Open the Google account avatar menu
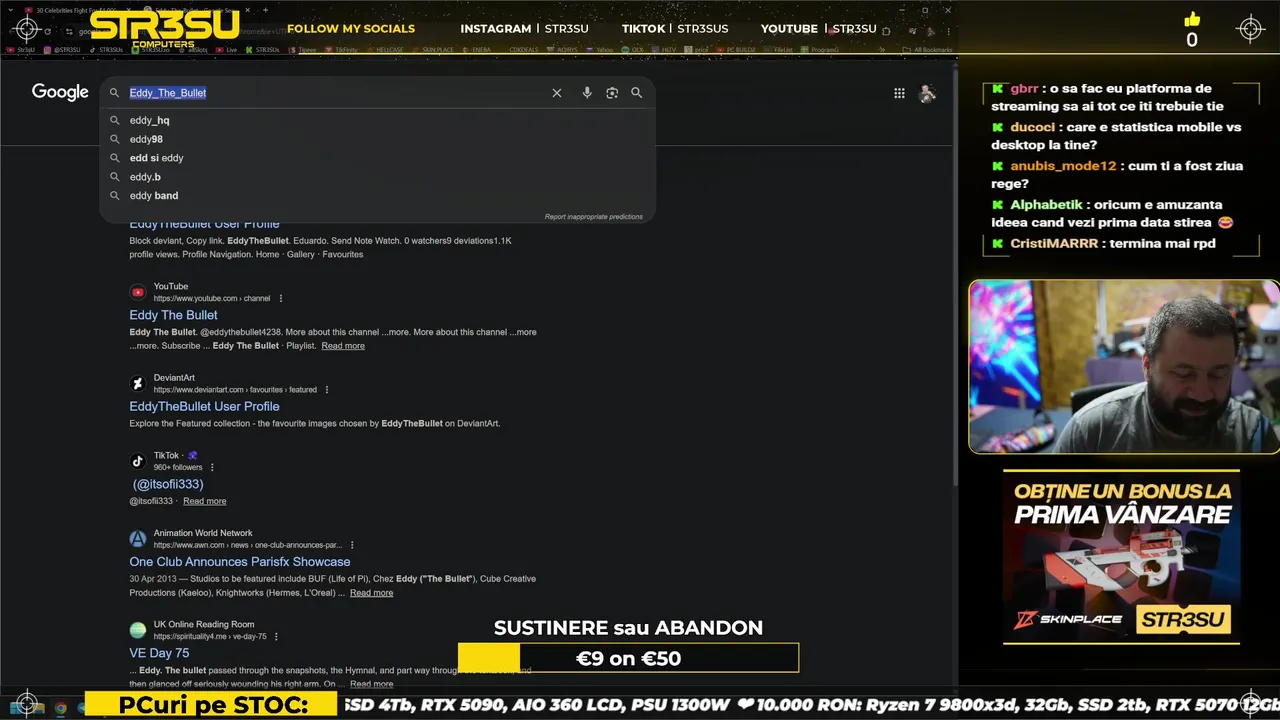The width and height of the screenshot is (1280, 720). [x=928, y=93]
